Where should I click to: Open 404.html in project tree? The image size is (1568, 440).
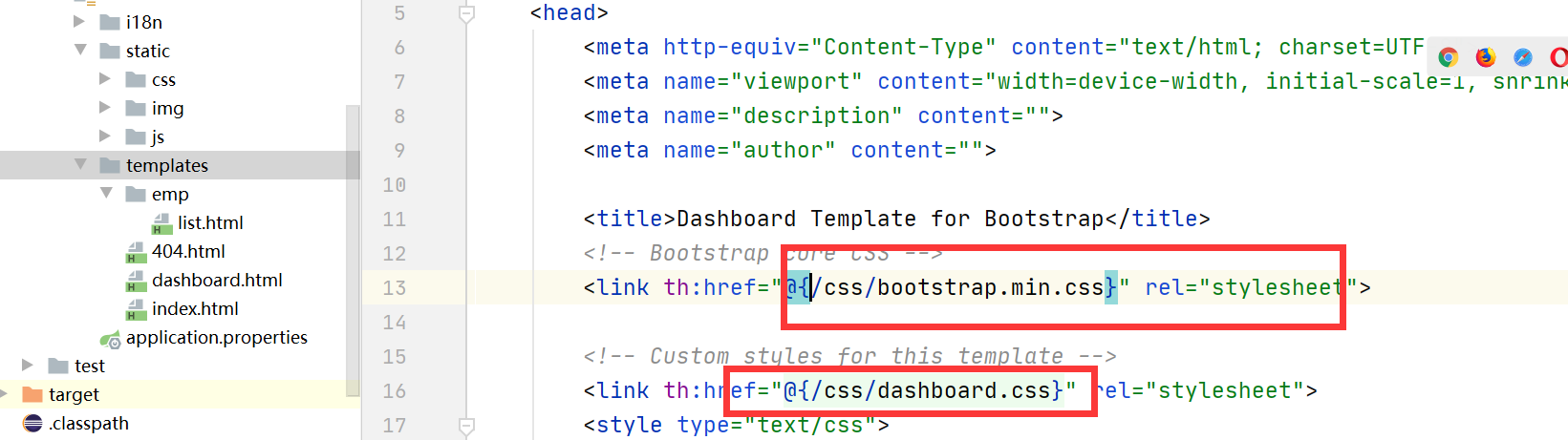(x=188, y=251)
